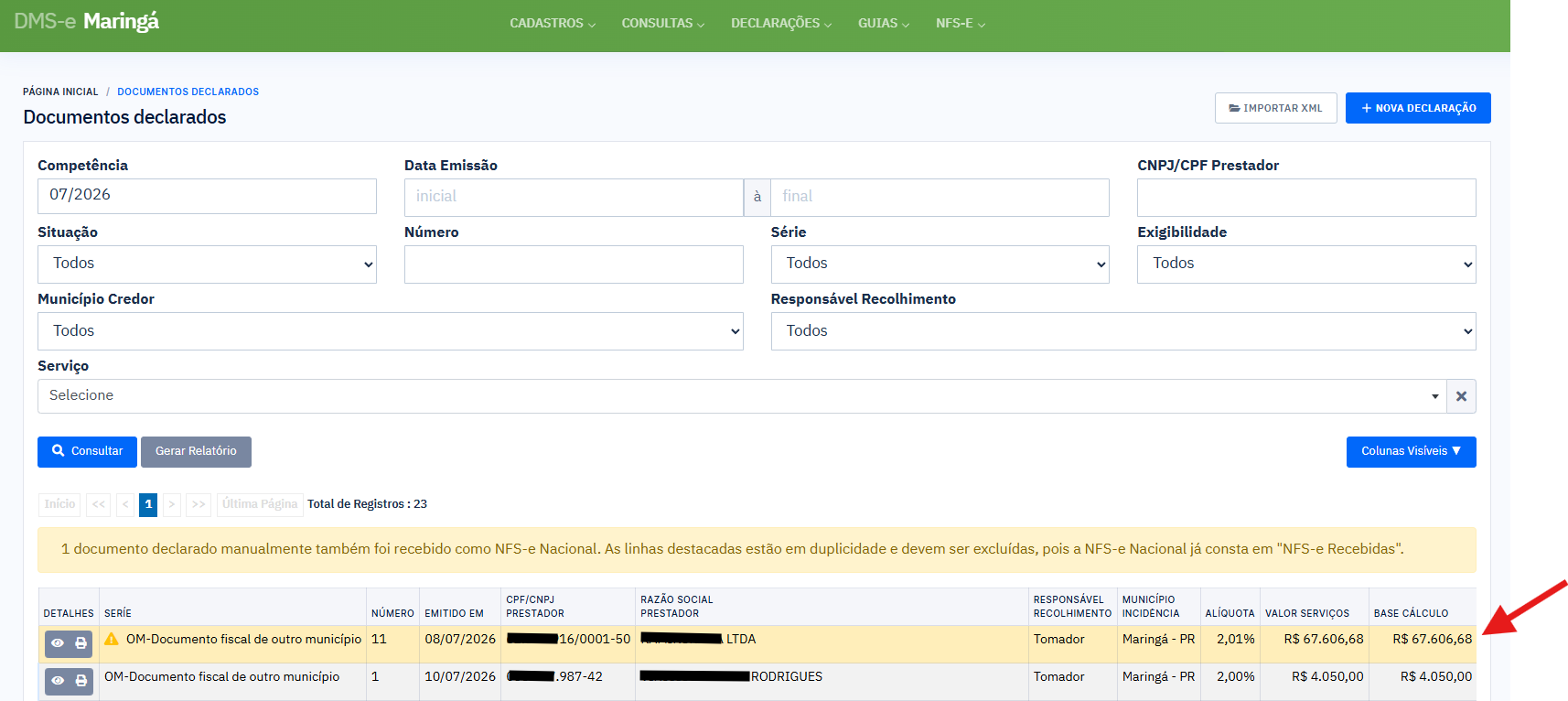Screen dimensions: 1568x701
Task: Click Nova Declaração button
Action: coord(1418,108)
